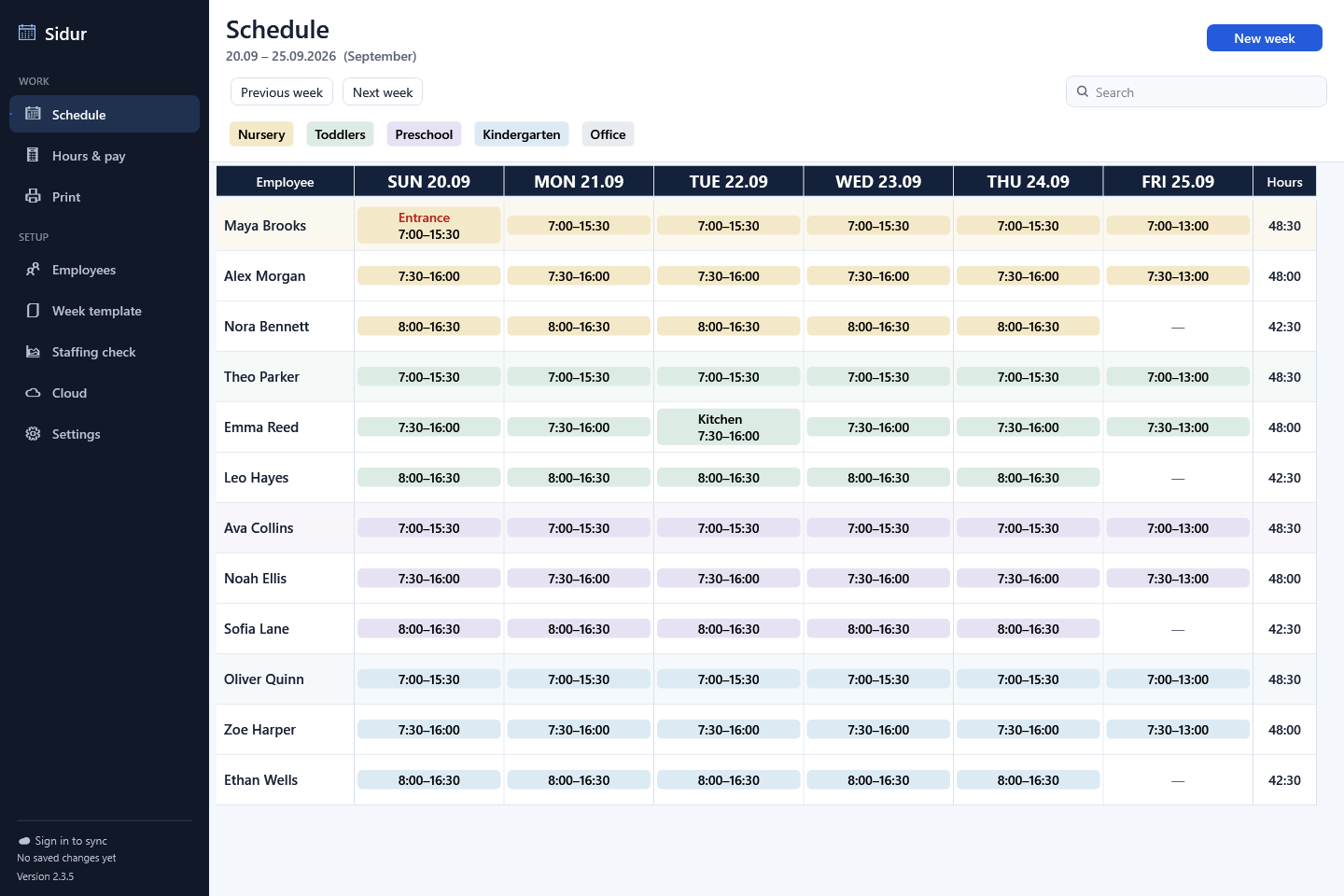Viewport: 1344px width, 896px height.
Task: Open Hours & pay sidebar icon
Action: [x=33, y=155]
